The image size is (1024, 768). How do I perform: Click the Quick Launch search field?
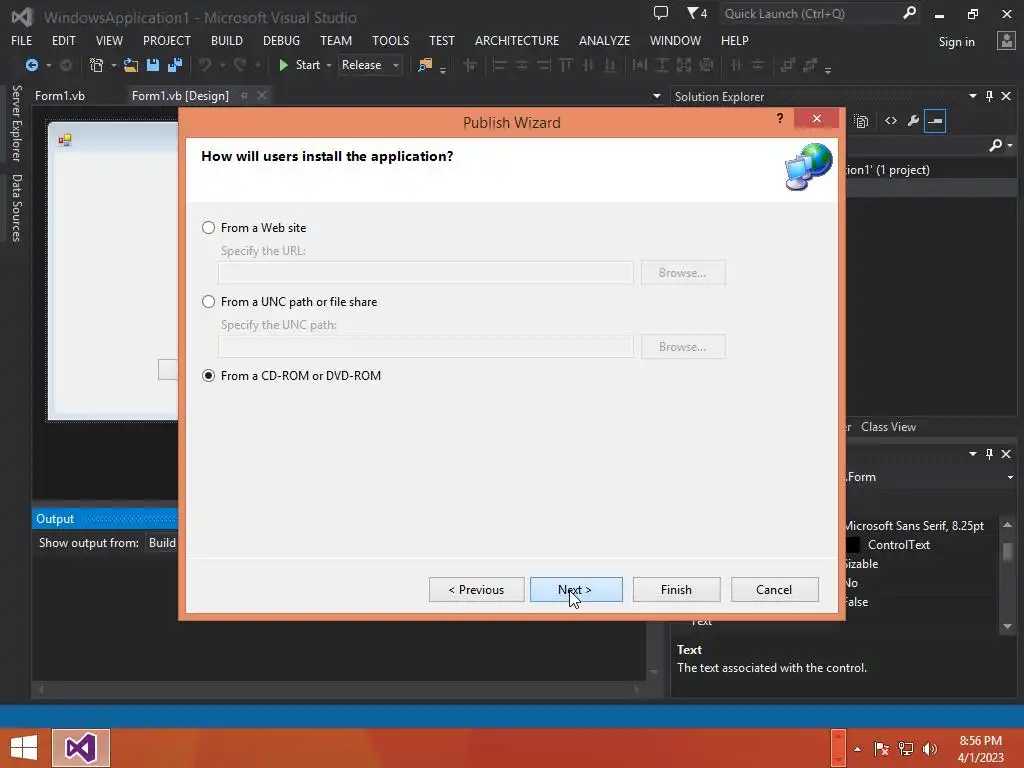pyautogui.click(x=810, y=13)
